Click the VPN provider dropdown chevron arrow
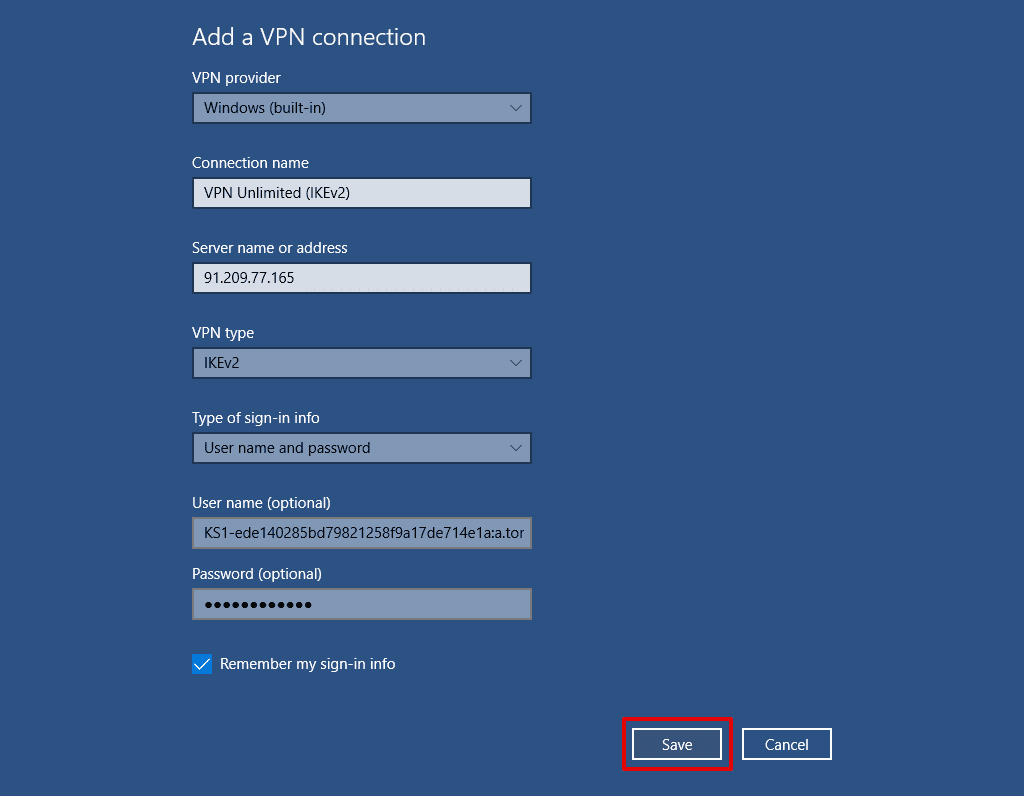The height and width of the screenshot is (796, 1024). tap(515, 107)
